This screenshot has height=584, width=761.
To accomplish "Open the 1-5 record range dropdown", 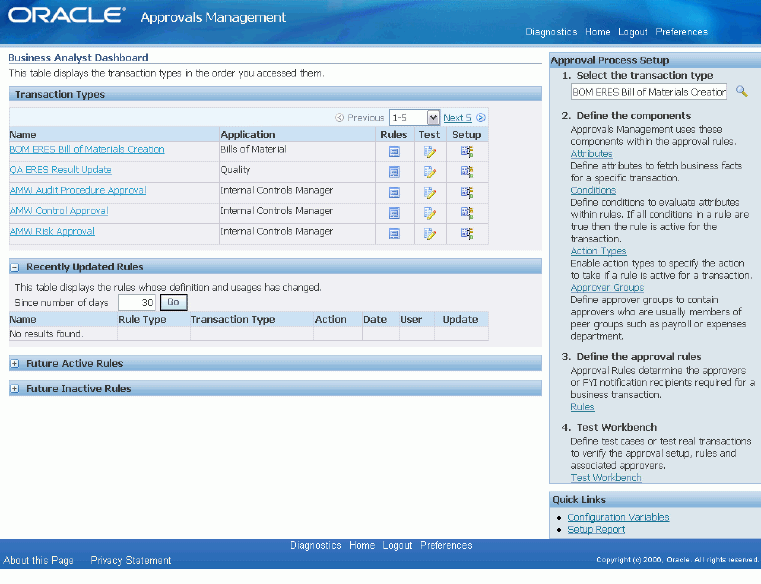I will pyautogui.click(x=414, y=117).
